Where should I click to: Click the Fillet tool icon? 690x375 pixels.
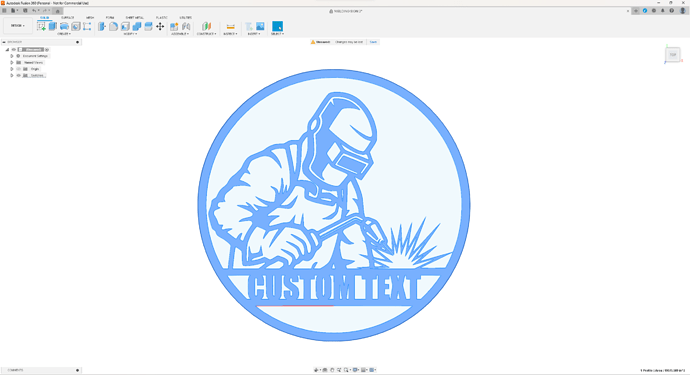[x=114, y=26]
